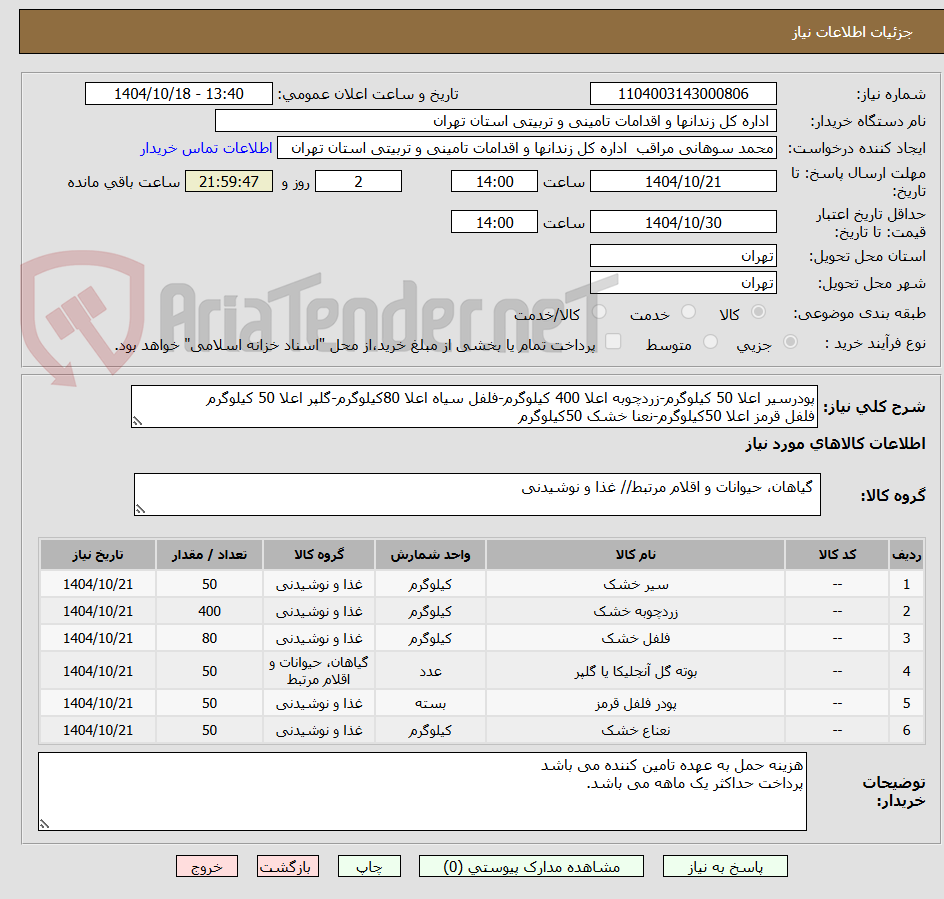The width and height of the screenshot is (944, 899).
Task: Click the نام کالا column header
Action: tap(635, 555)
